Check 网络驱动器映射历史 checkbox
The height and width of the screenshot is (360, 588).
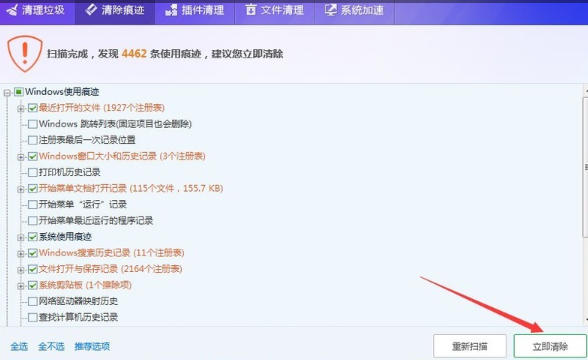pos(33,302)
